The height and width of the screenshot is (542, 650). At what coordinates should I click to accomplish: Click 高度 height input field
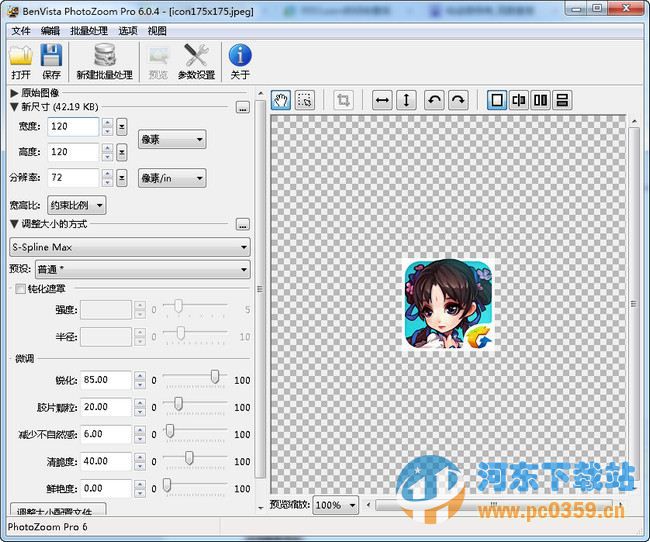[x=73, y=152]
